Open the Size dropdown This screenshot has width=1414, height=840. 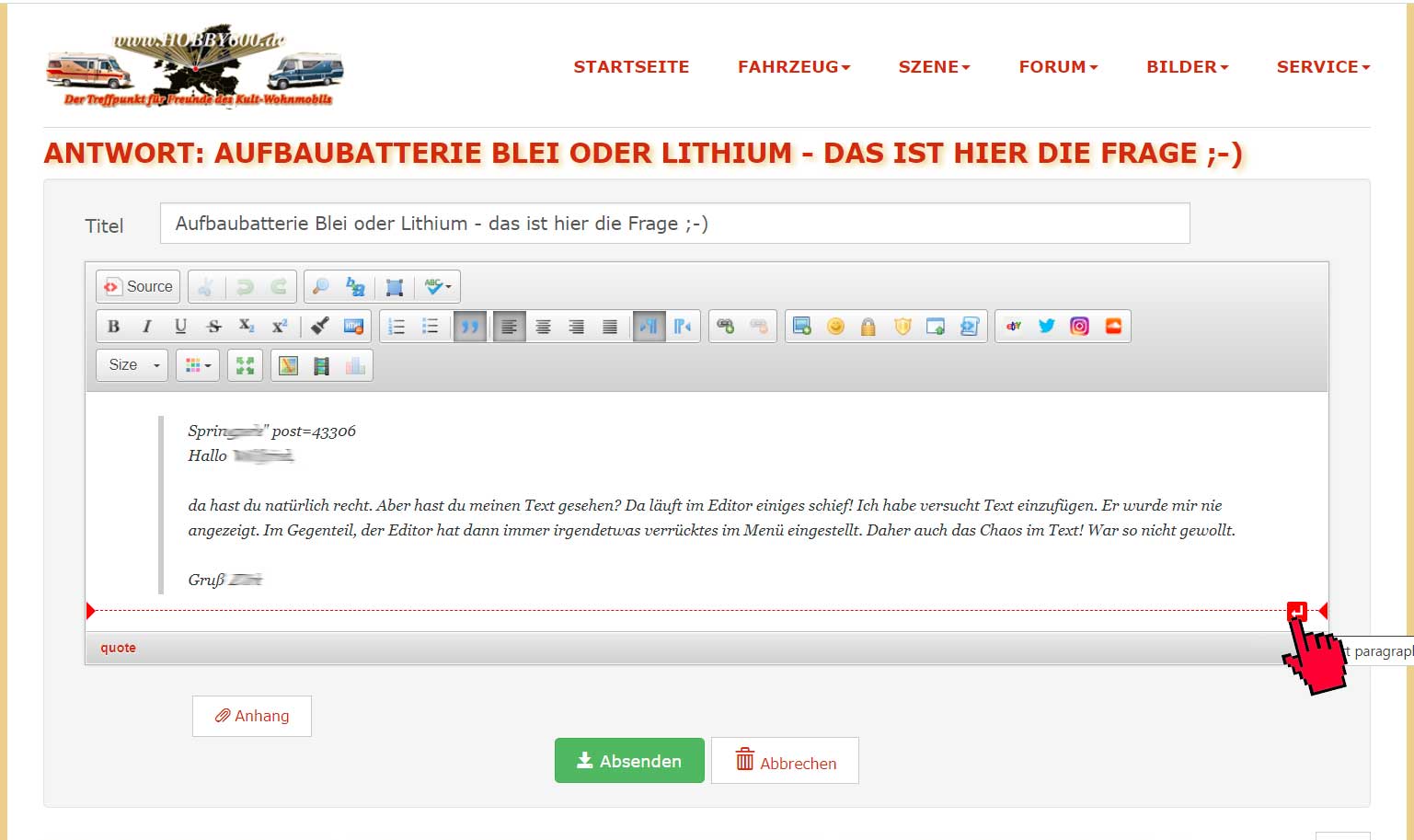tap(132, 365)
